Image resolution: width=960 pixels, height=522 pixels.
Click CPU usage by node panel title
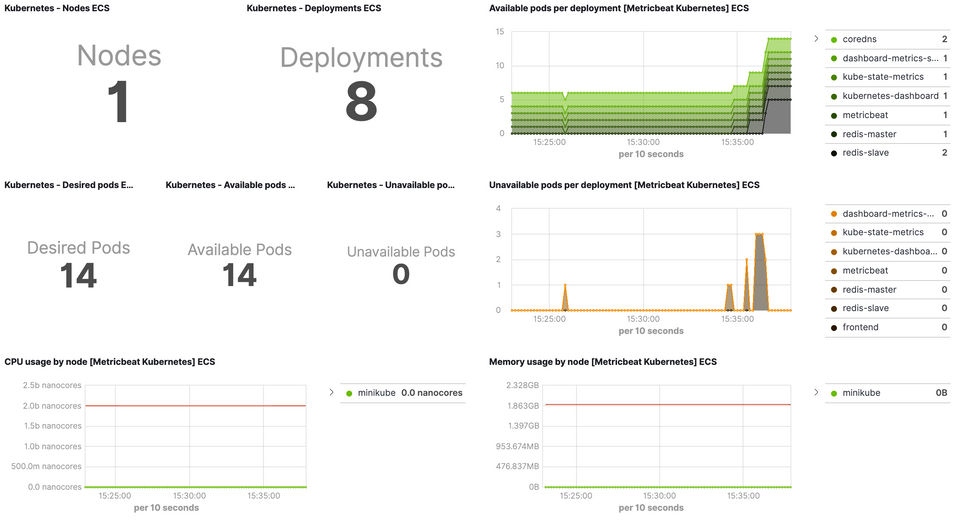[x=110, y=362]
